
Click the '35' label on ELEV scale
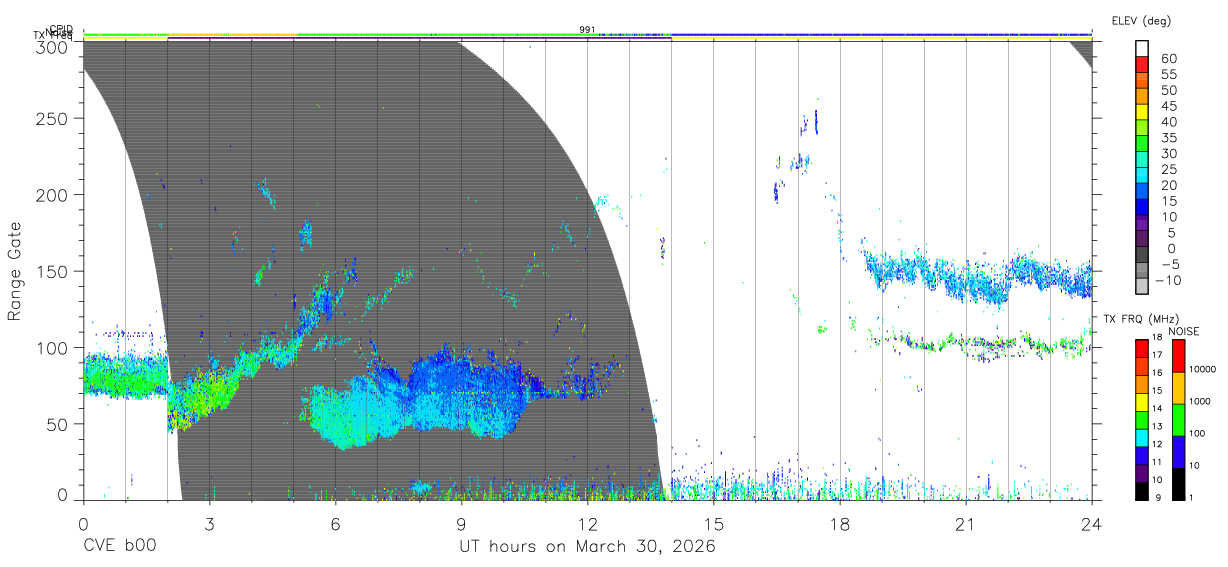1168,137
